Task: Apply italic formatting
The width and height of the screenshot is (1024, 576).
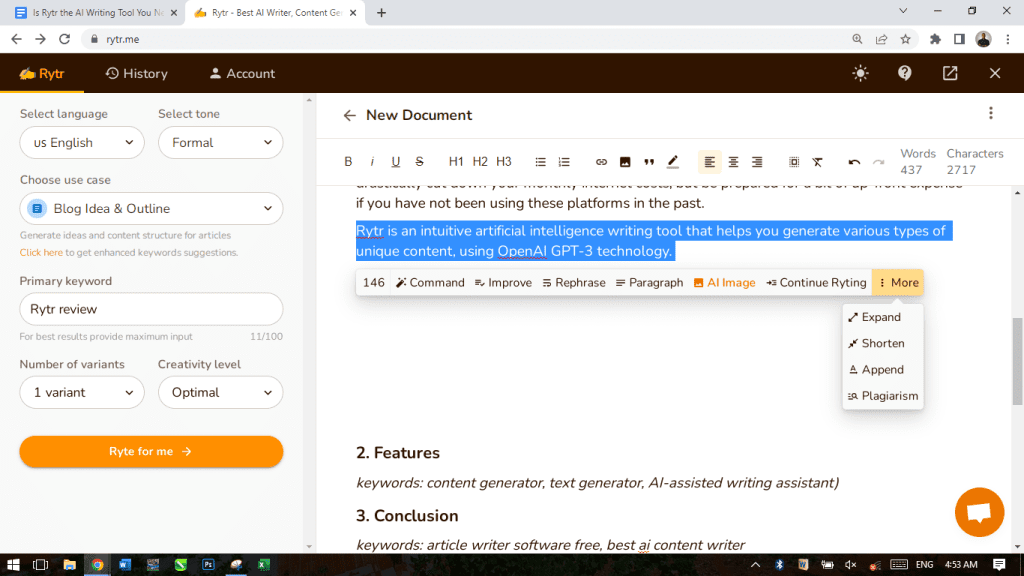Action: (372, 161)
